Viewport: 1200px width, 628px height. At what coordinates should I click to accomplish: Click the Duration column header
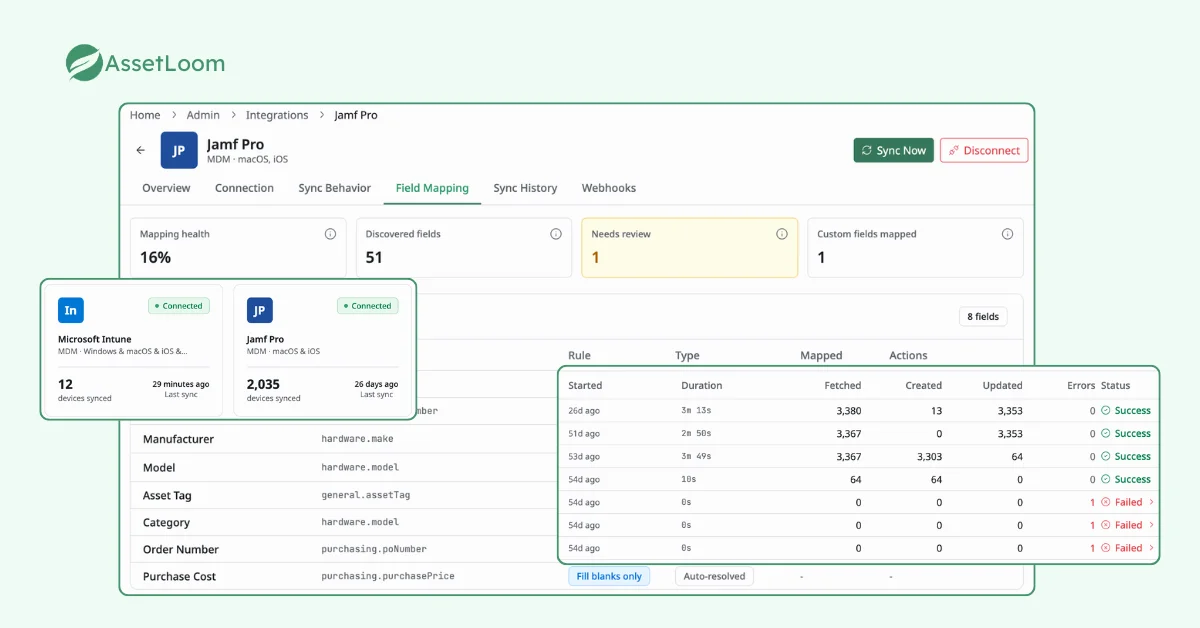click(x=701, y=385)
